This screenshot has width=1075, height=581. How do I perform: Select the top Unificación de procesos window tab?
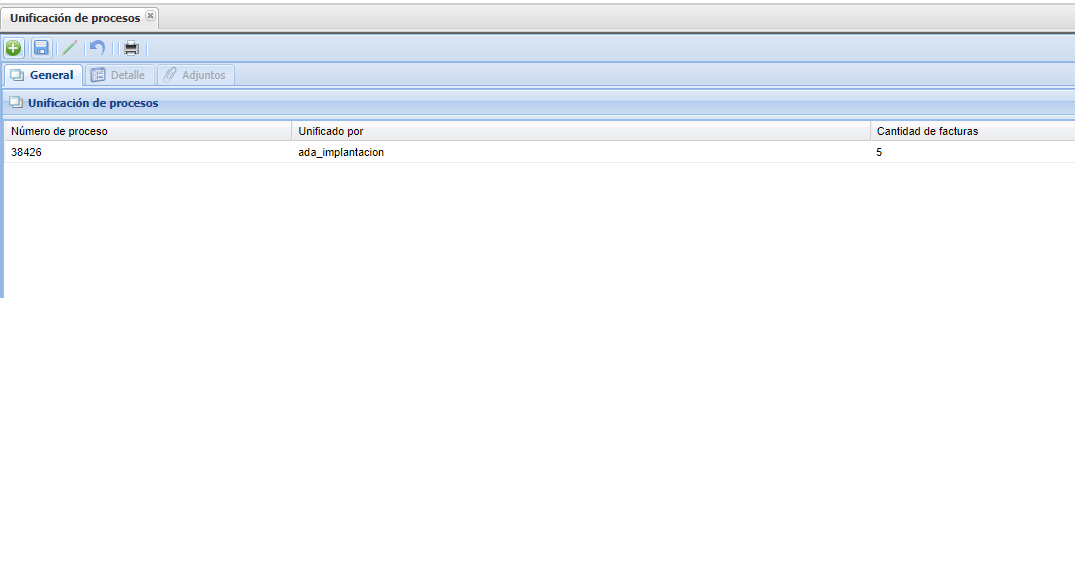pyautogui.click(x=74, y=18)
